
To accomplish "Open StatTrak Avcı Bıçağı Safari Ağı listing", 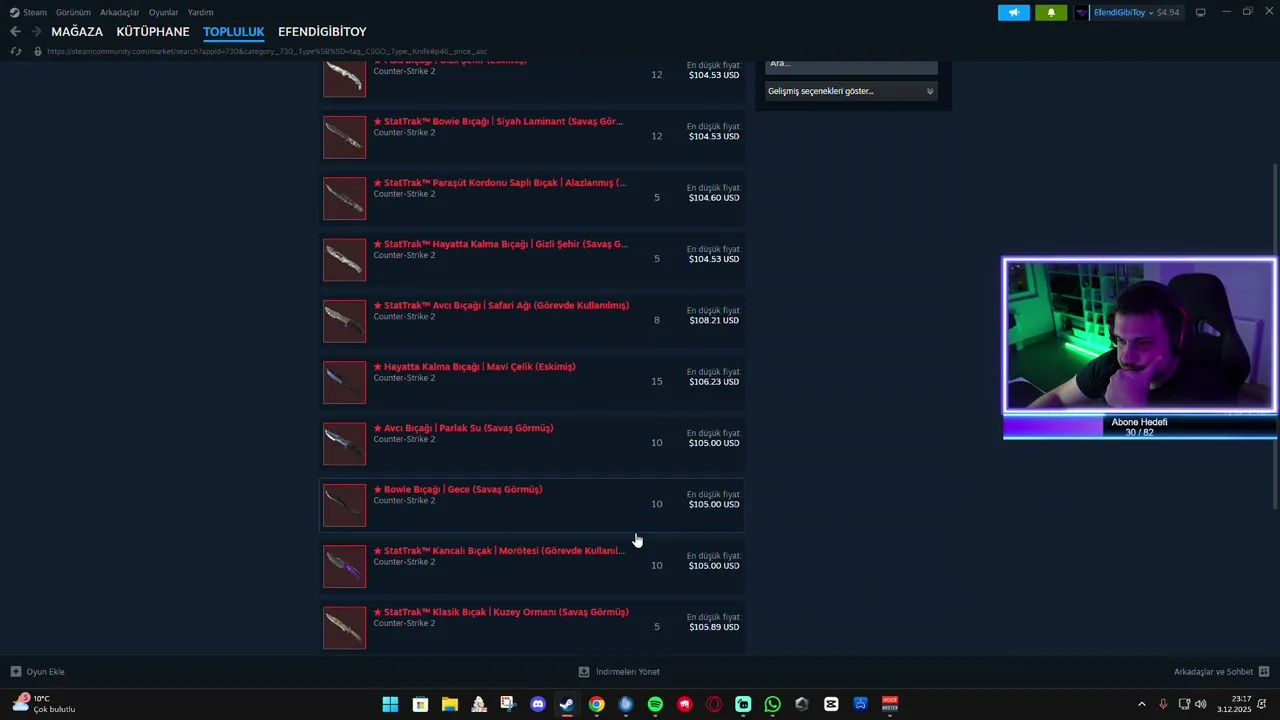I will pyautogui.click(x=533, y=320).
